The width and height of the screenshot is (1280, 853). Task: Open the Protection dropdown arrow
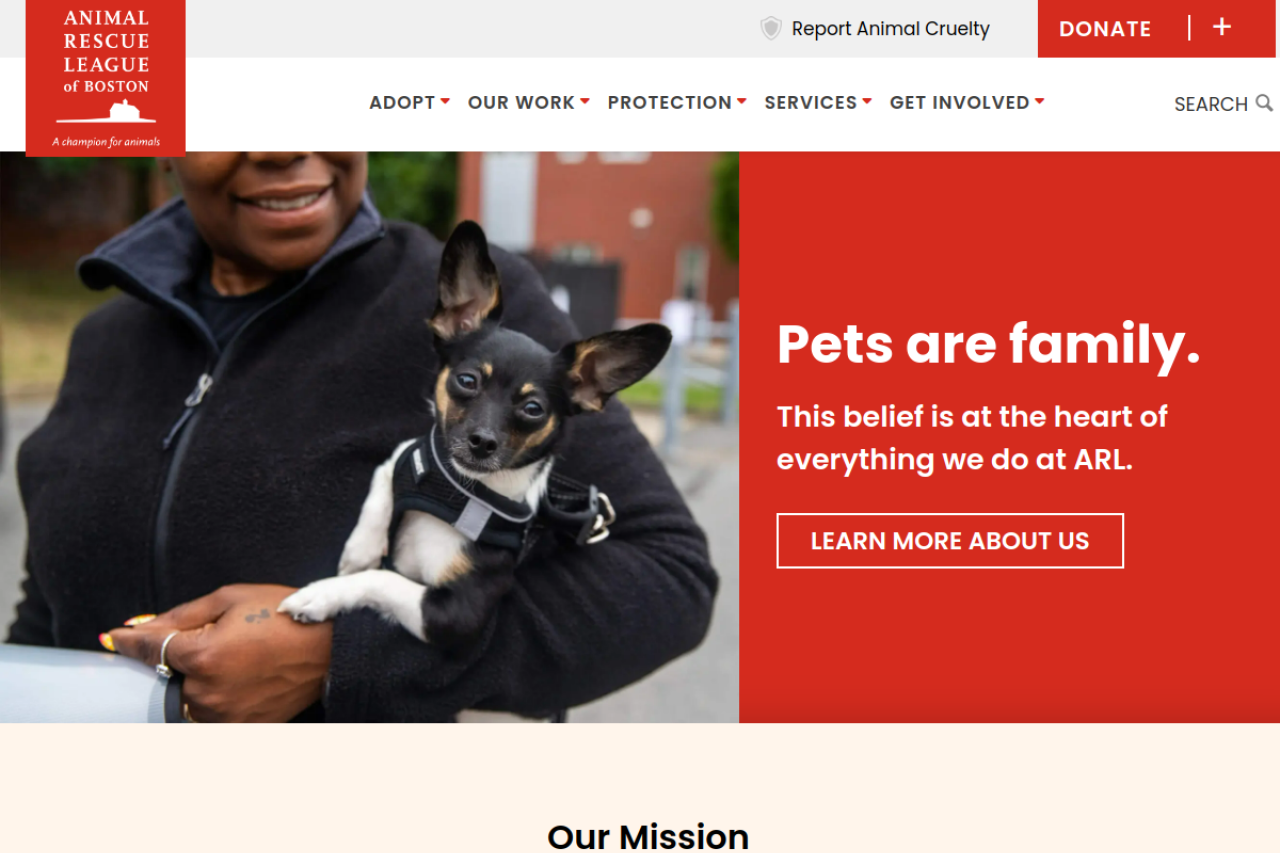[x=742, y=101]
